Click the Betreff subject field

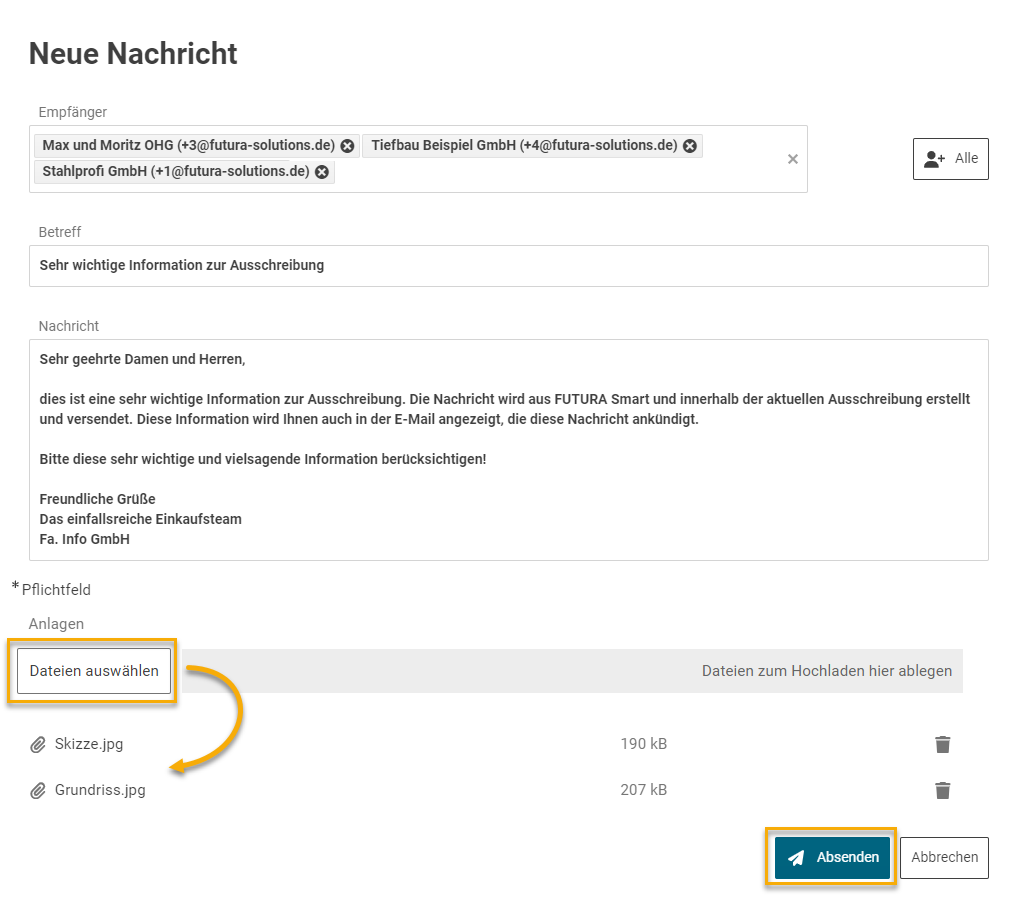pos(508,266)
